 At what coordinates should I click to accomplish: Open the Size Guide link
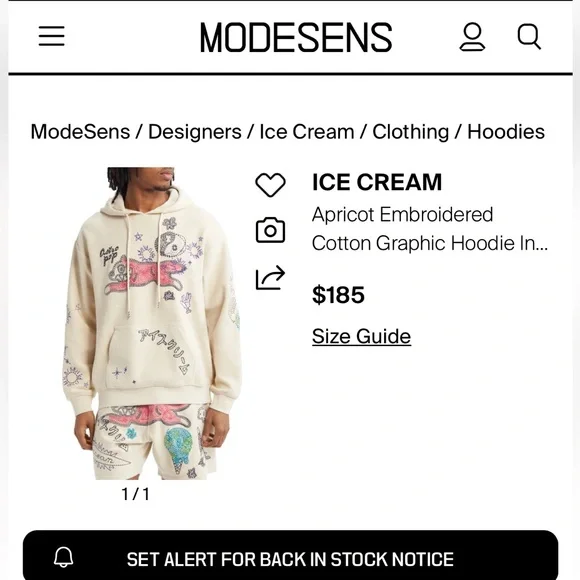(361, 336)
